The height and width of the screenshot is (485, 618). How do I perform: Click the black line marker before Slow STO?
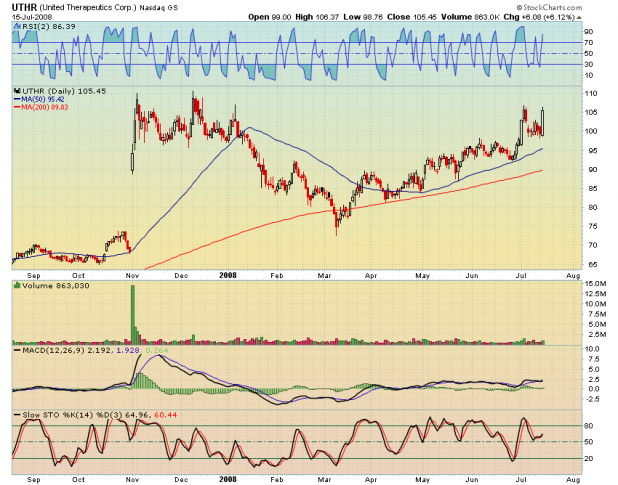(x=17, y=415)
